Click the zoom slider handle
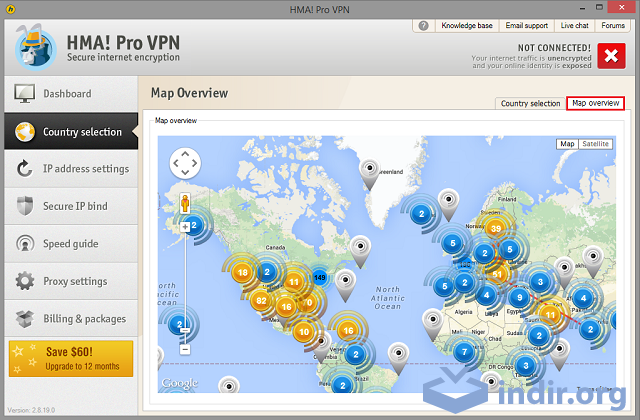The image size is (640, 420). coord(185,330)
